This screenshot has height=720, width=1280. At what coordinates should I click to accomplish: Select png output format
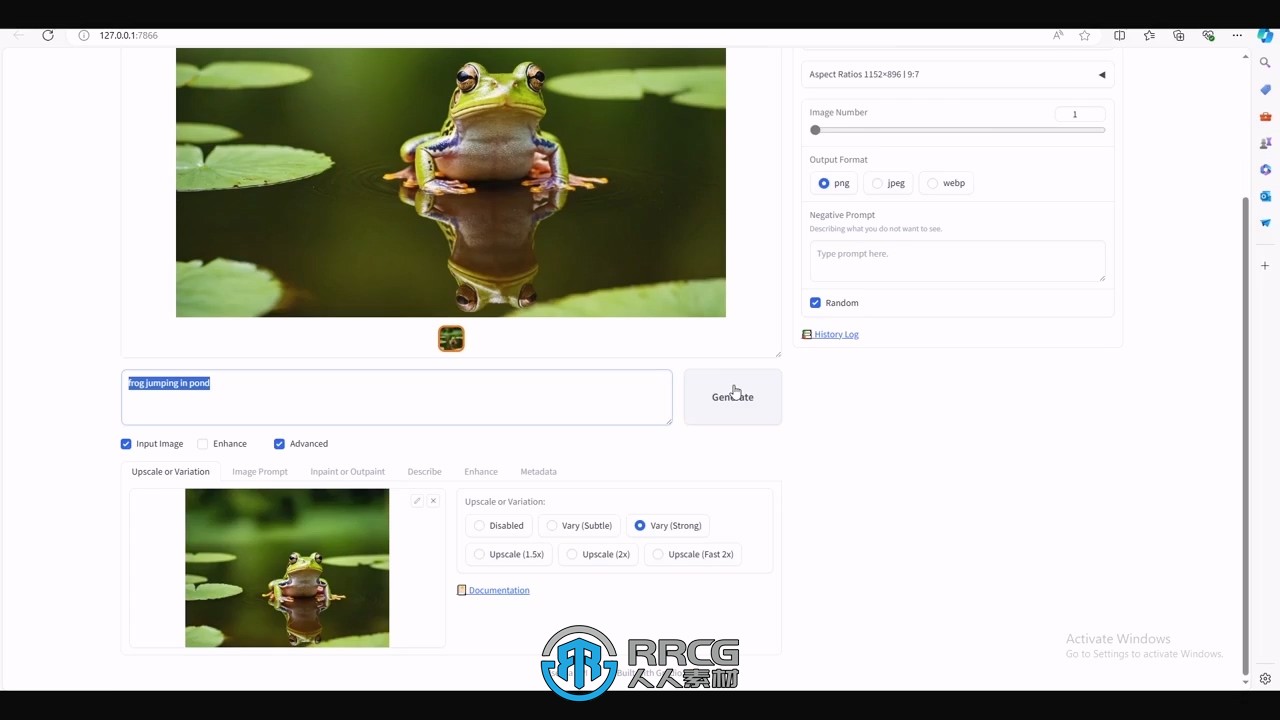click(832, 183)
